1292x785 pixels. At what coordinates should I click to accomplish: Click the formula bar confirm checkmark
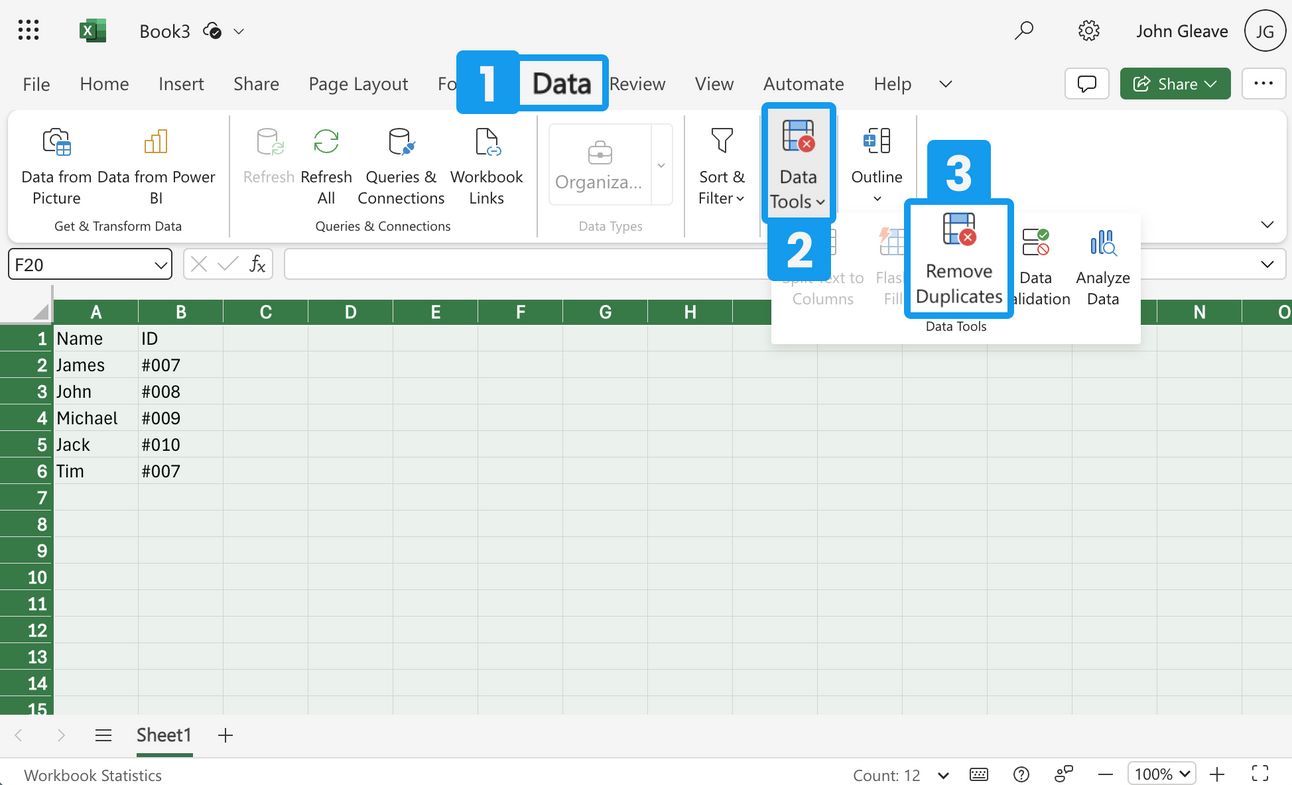click(228, 264)
